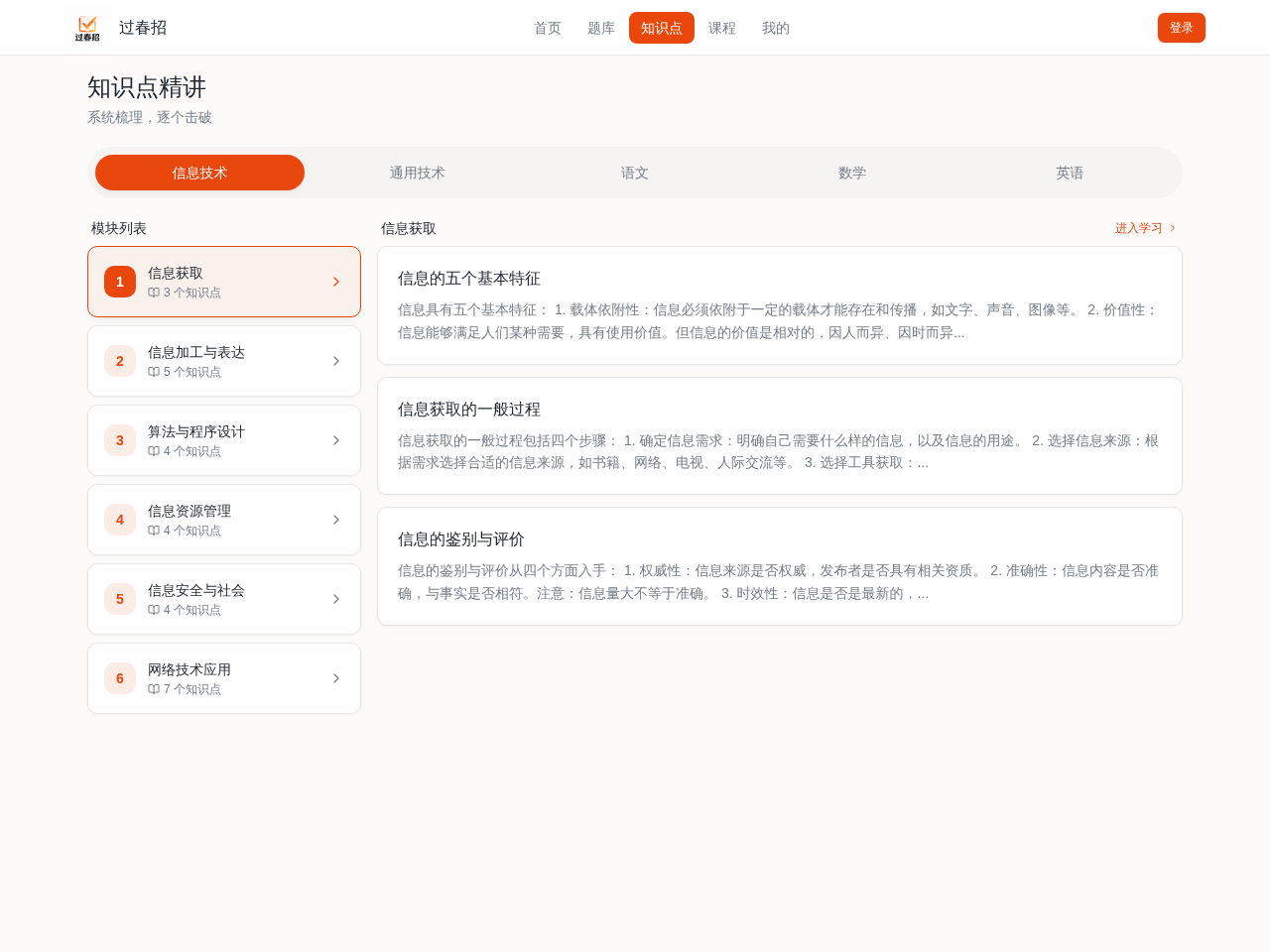This screenshot has height=952, width=1270.
Task: Switch to 数学 subject tab
Action: coord(852,173)
